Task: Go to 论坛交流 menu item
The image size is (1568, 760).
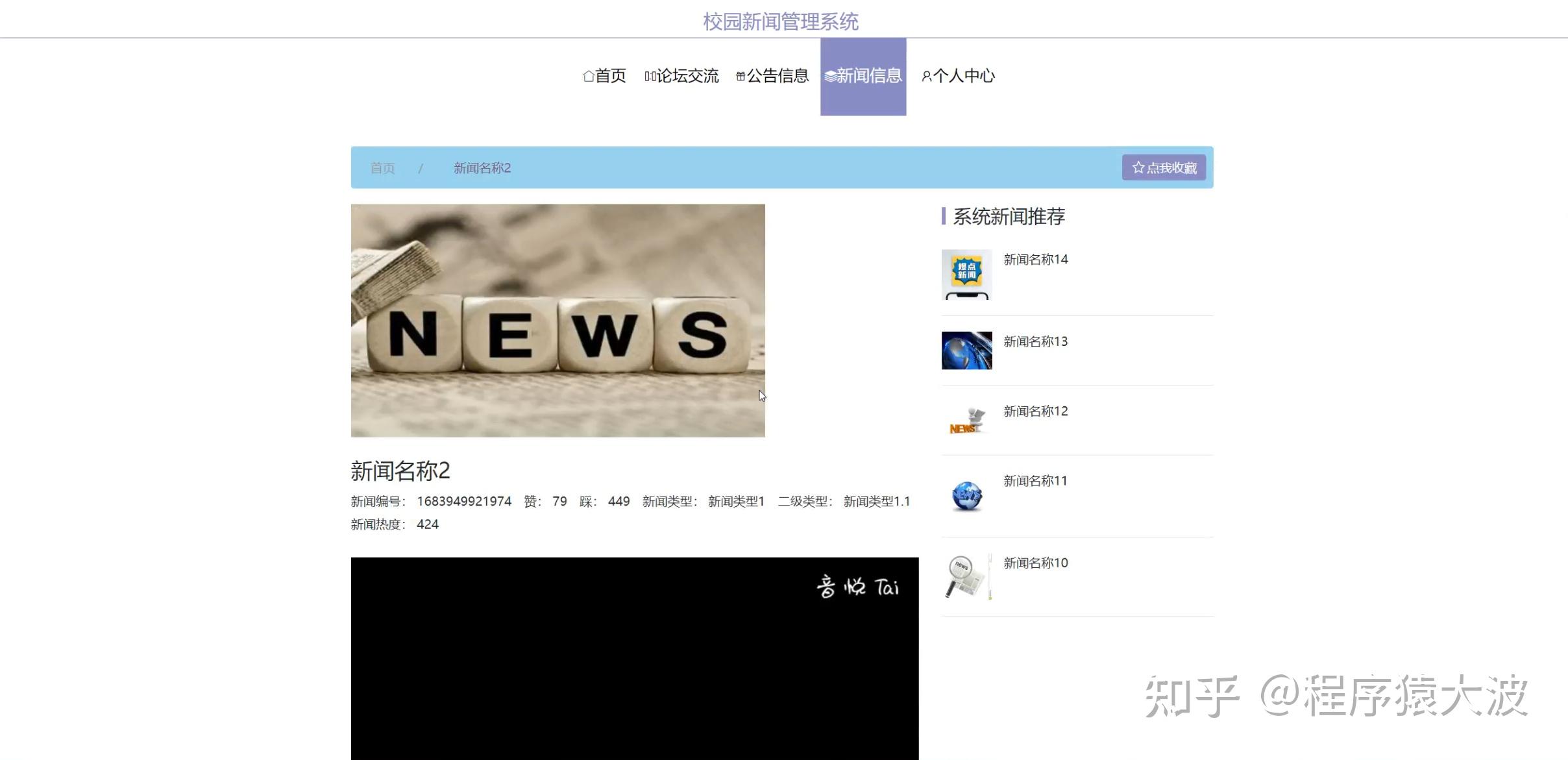Action: click(687, 76)
